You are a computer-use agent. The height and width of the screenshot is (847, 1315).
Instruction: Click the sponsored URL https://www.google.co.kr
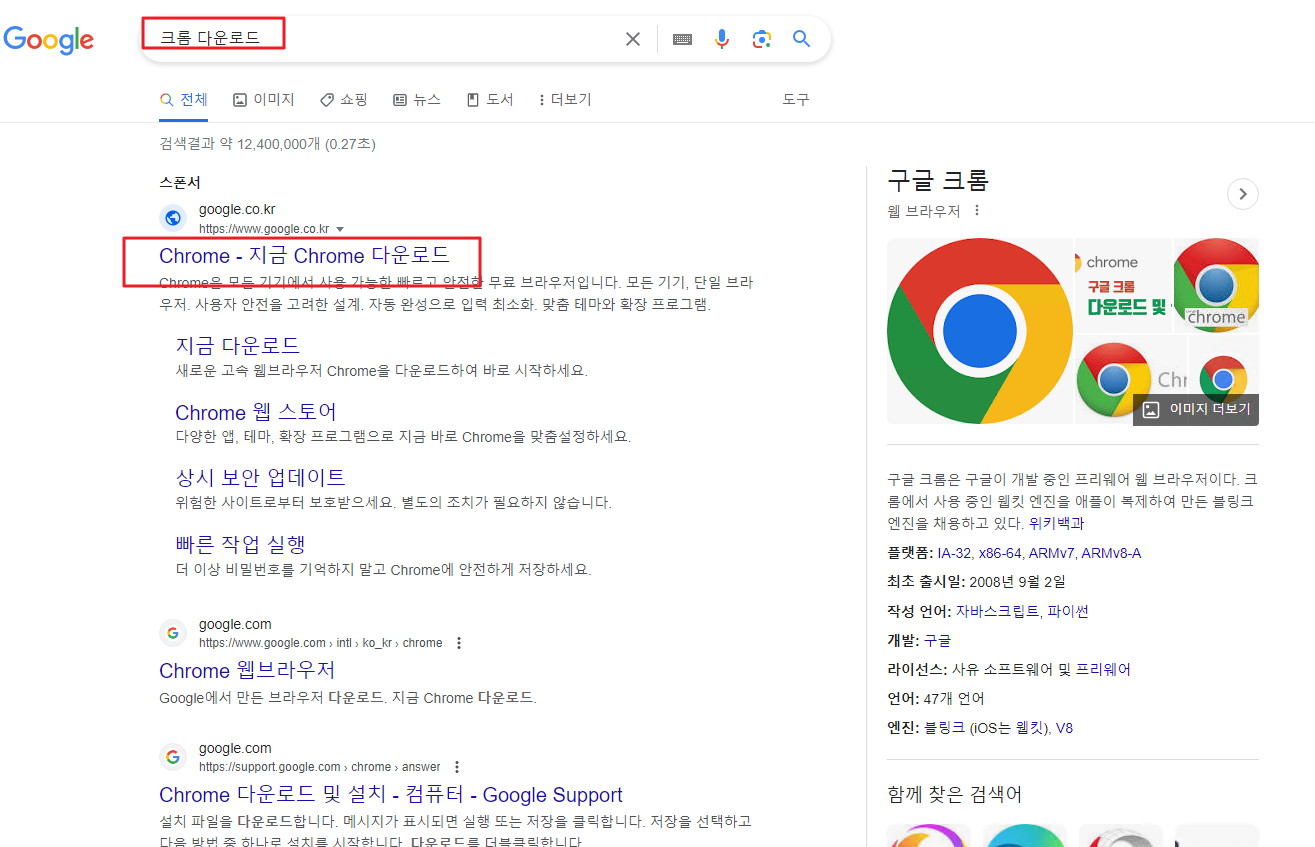tap(264, 229)
